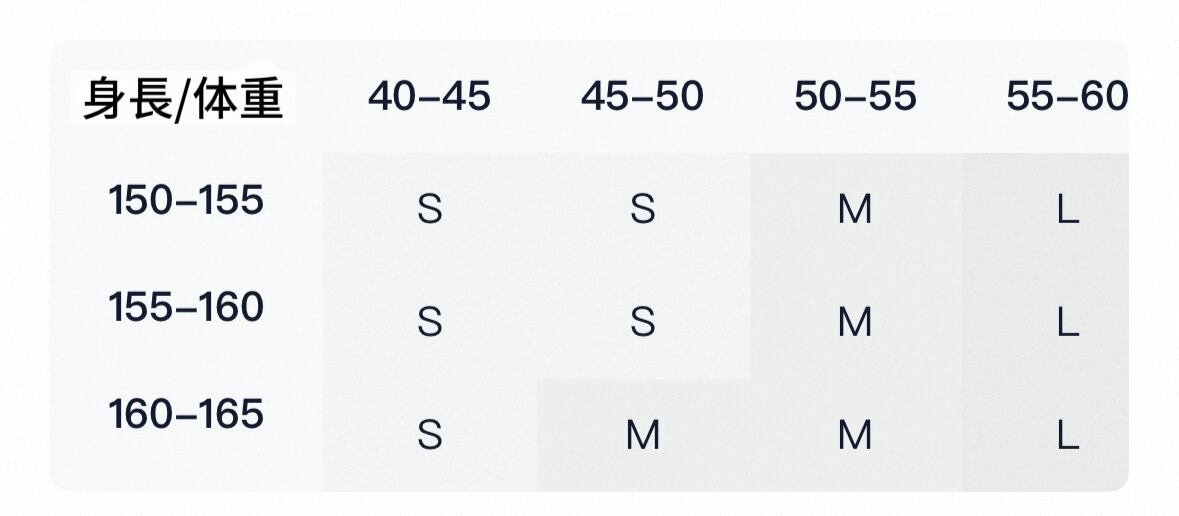Image resolution: width=1179 pixels, height=516 pixels.
Task: Choose L for height 155–160, weight 55–60
Action: pos(1067,322)
